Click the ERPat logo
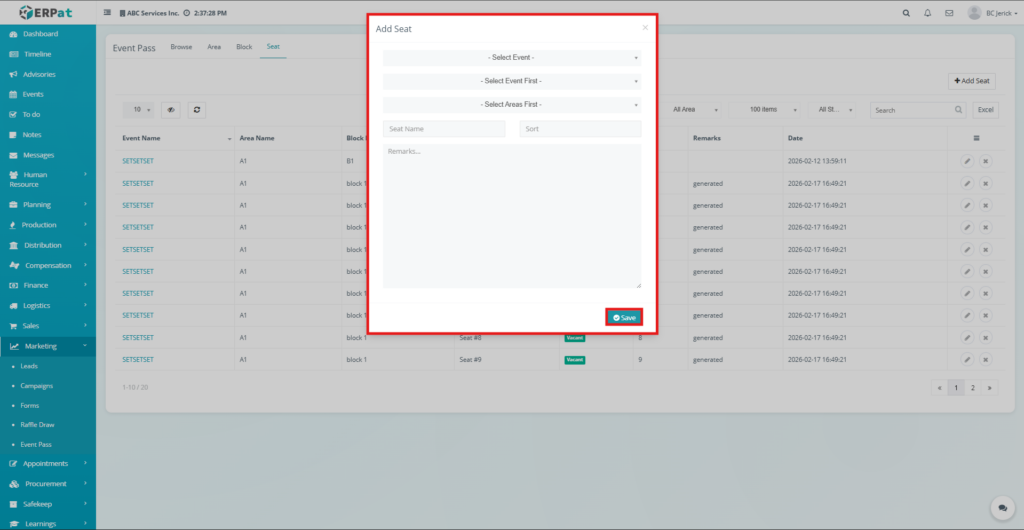The height and width of the screenshot is (530, 1024). 48,12
